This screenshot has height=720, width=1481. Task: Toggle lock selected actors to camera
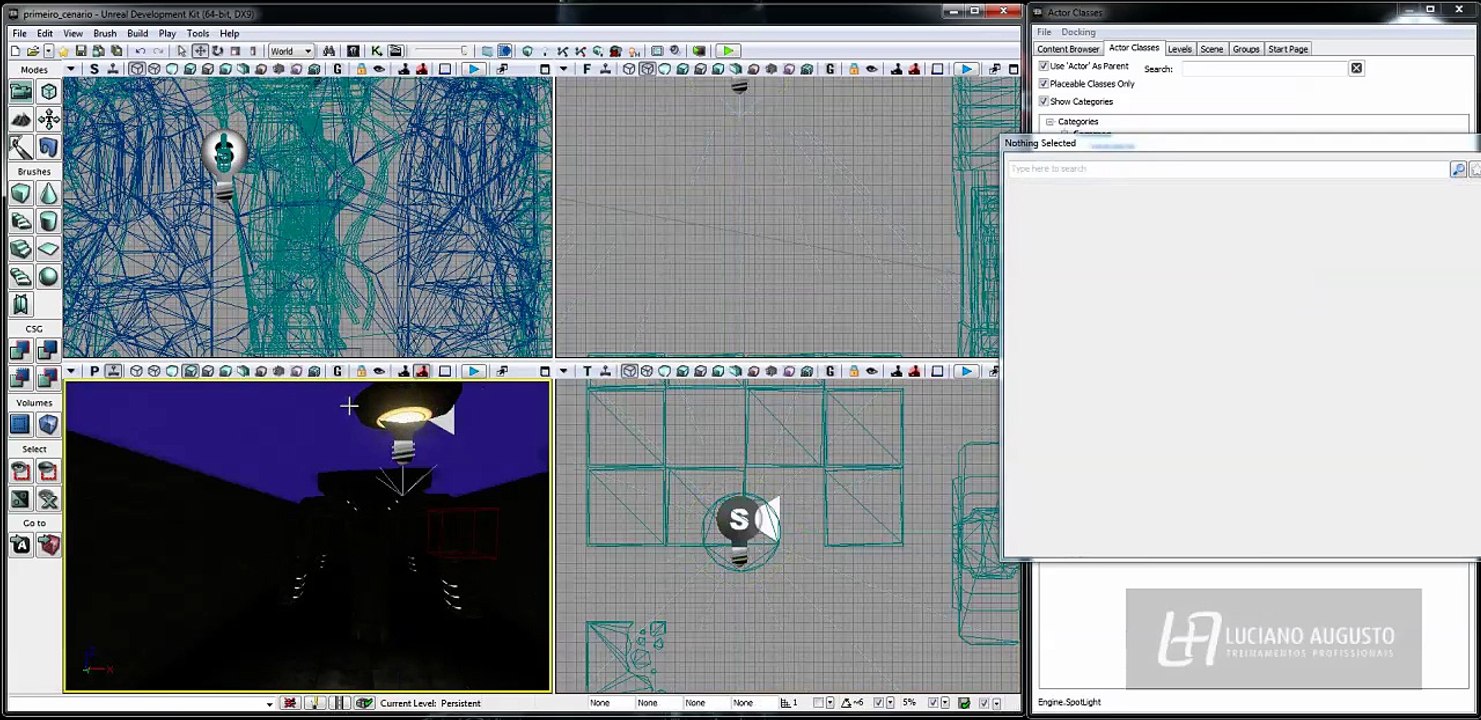[362, 372]
